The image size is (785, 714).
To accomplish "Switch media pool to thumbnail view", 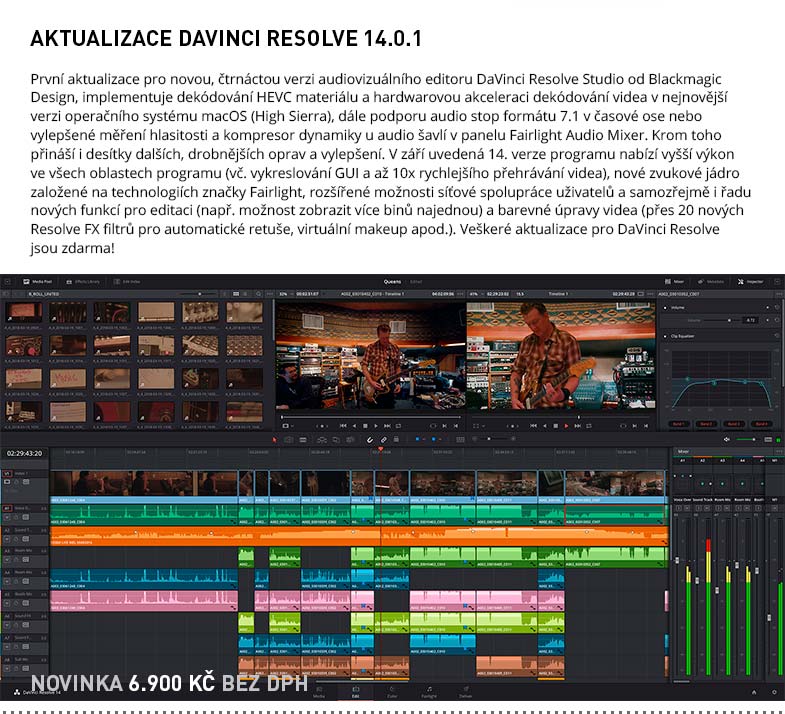I will pyautogui.click(x=236, y=294).
